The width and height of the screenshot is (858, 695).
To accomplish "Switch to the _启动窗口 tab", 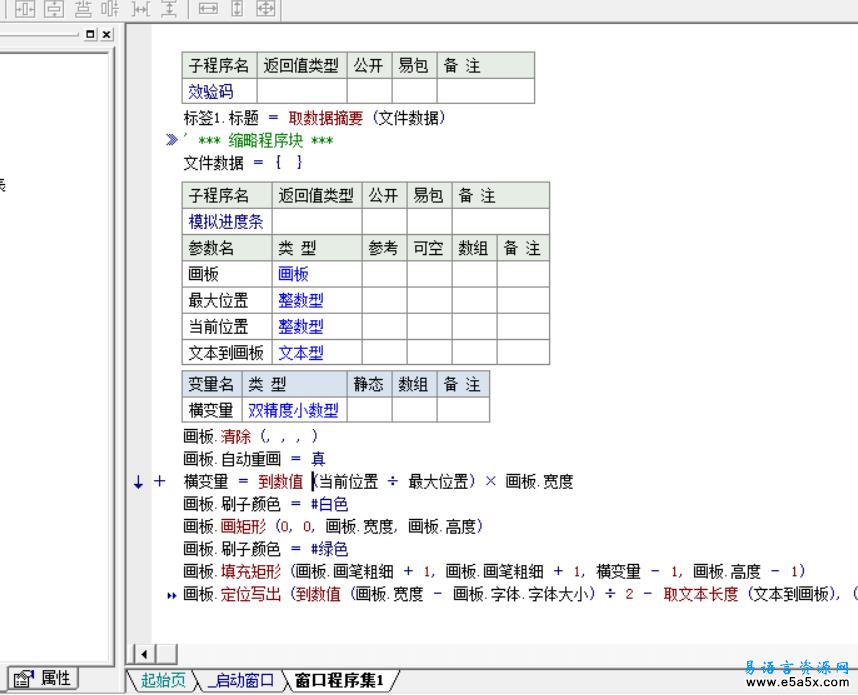I will pos(241,680).
